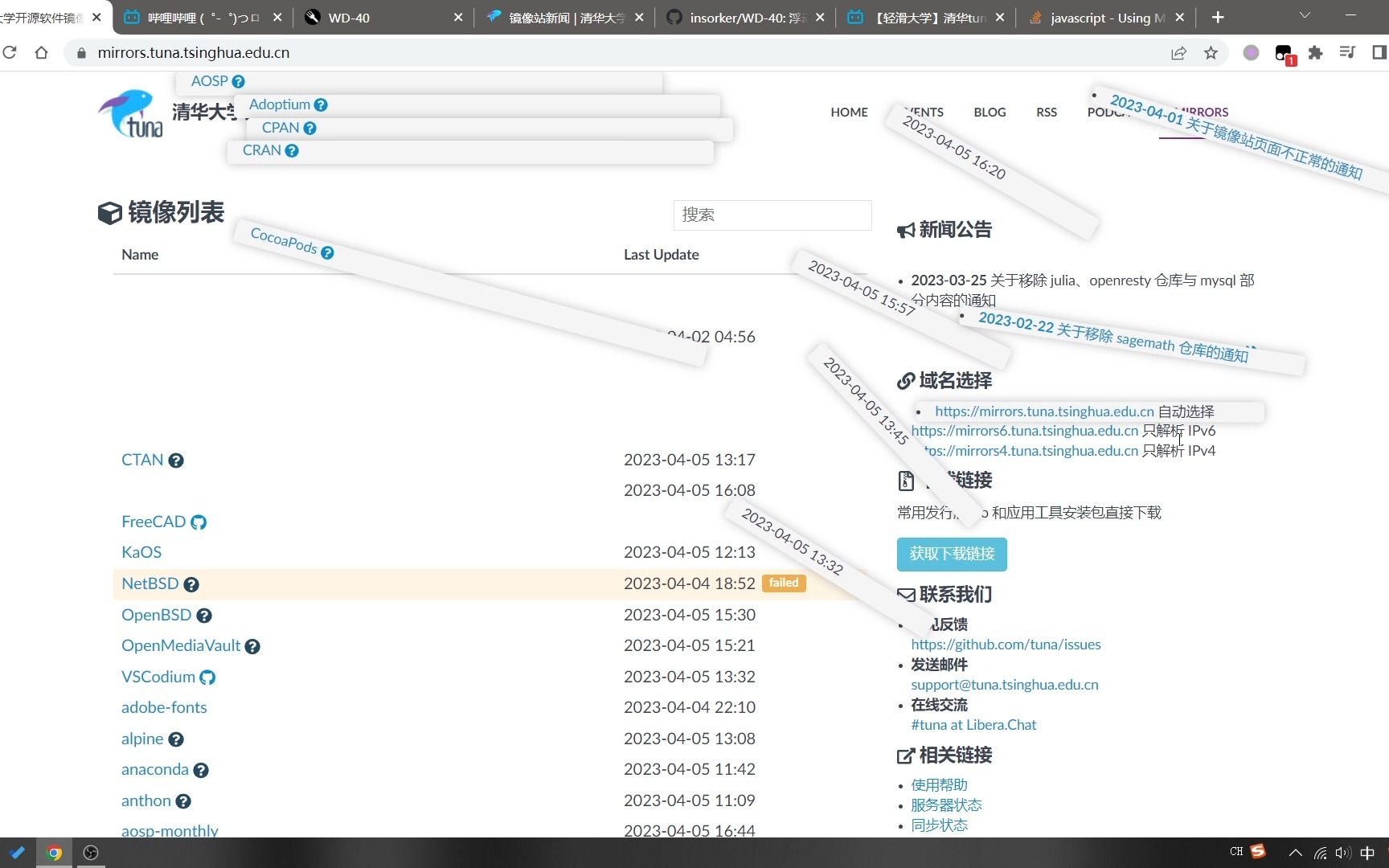Close the WD-40 tab

pos(458,17)
